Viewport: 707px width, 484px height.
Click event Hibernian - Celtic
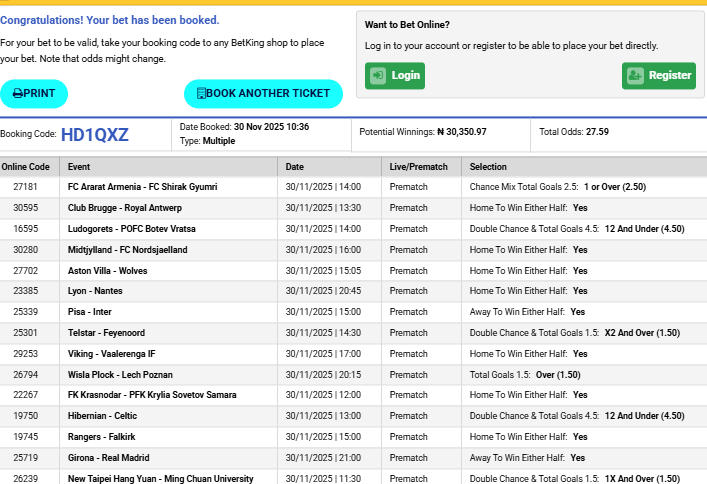point(102,416)
